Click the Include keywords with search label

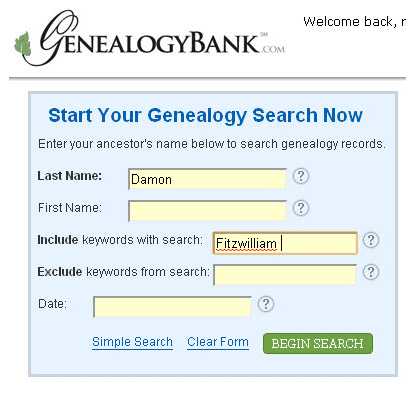click(120, 240)
